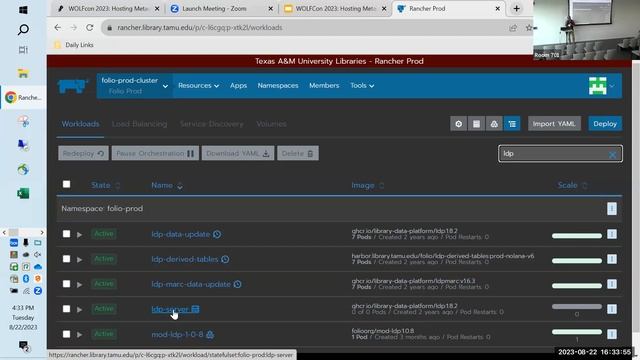This screenshot has height=360, width=640.
Task: Reload the page in Chrome
Action: pyautogui.click(x=89, y=27)
